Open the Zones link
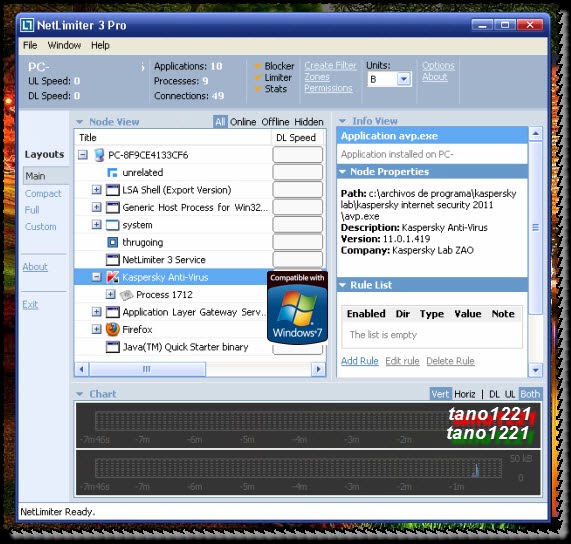 tap(317, 77)
